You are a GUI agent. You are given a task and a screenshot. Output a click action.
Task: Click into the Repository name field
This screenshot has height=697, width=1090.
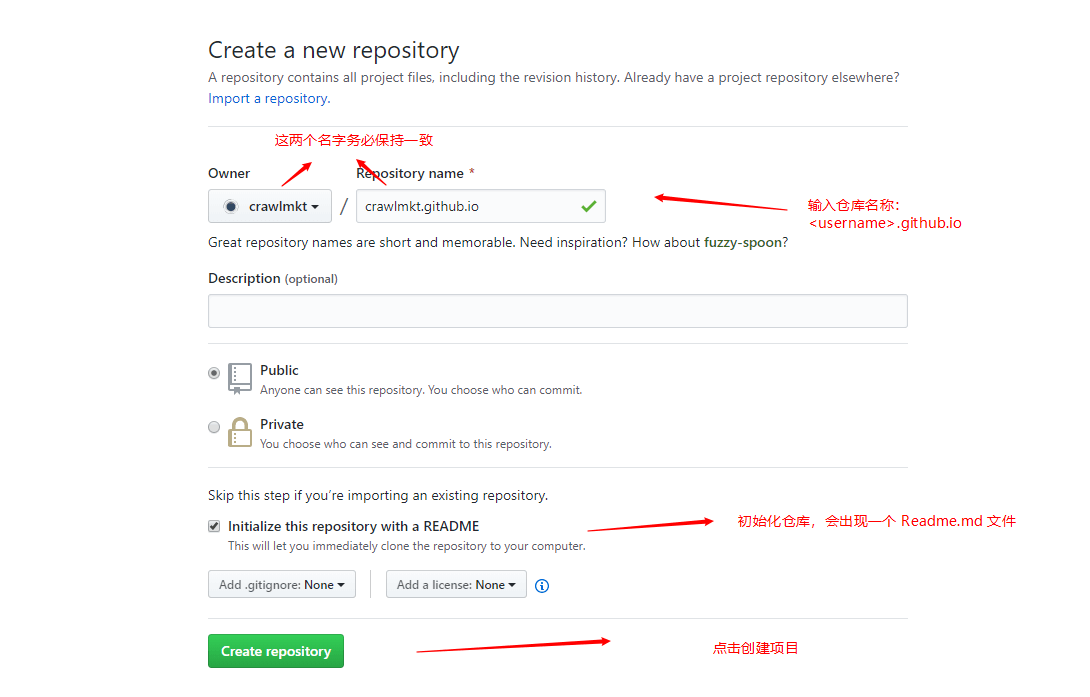[x=480, y=206]
